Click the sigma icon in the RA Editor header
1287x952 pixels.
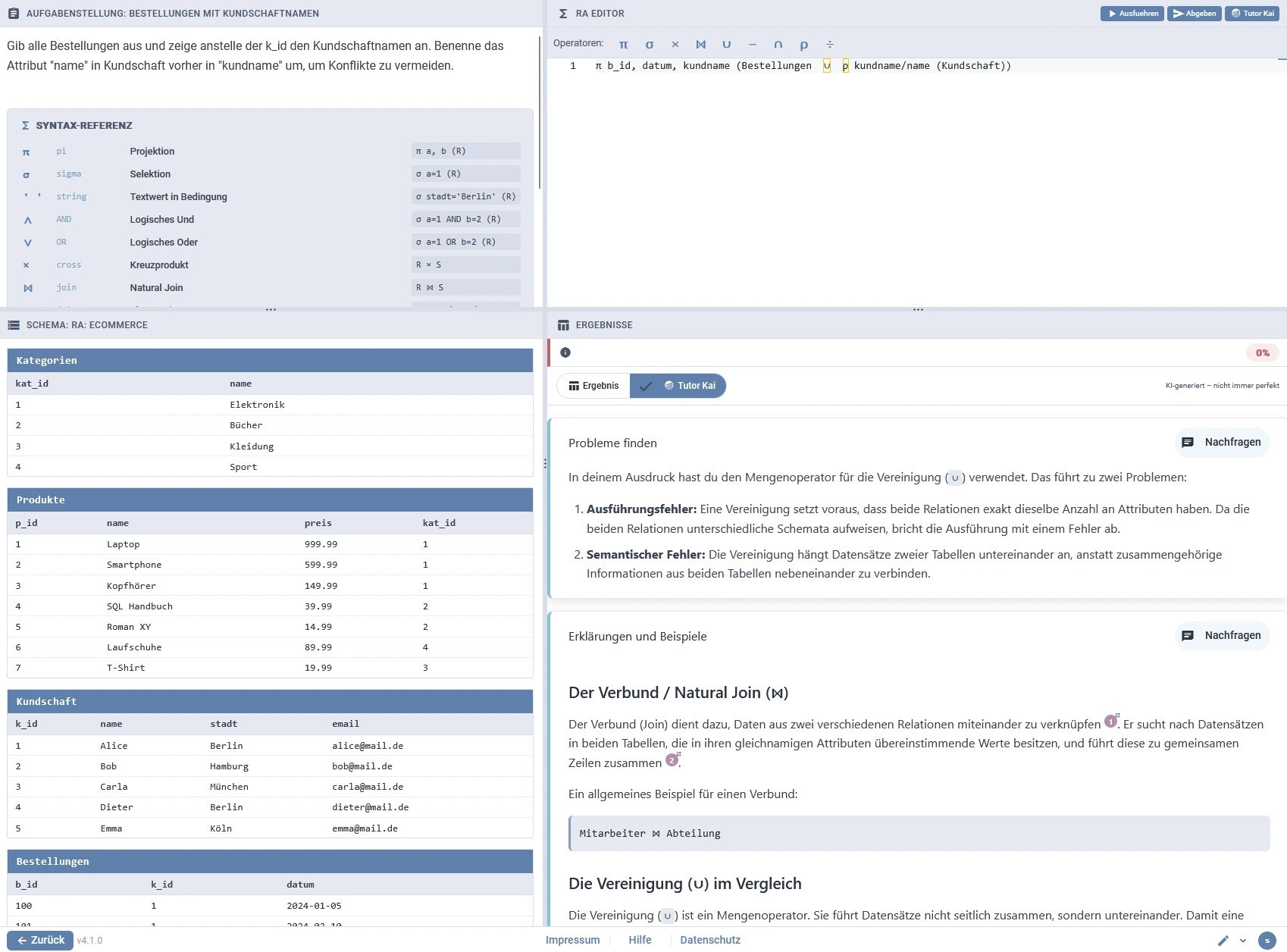coord(563,14)
